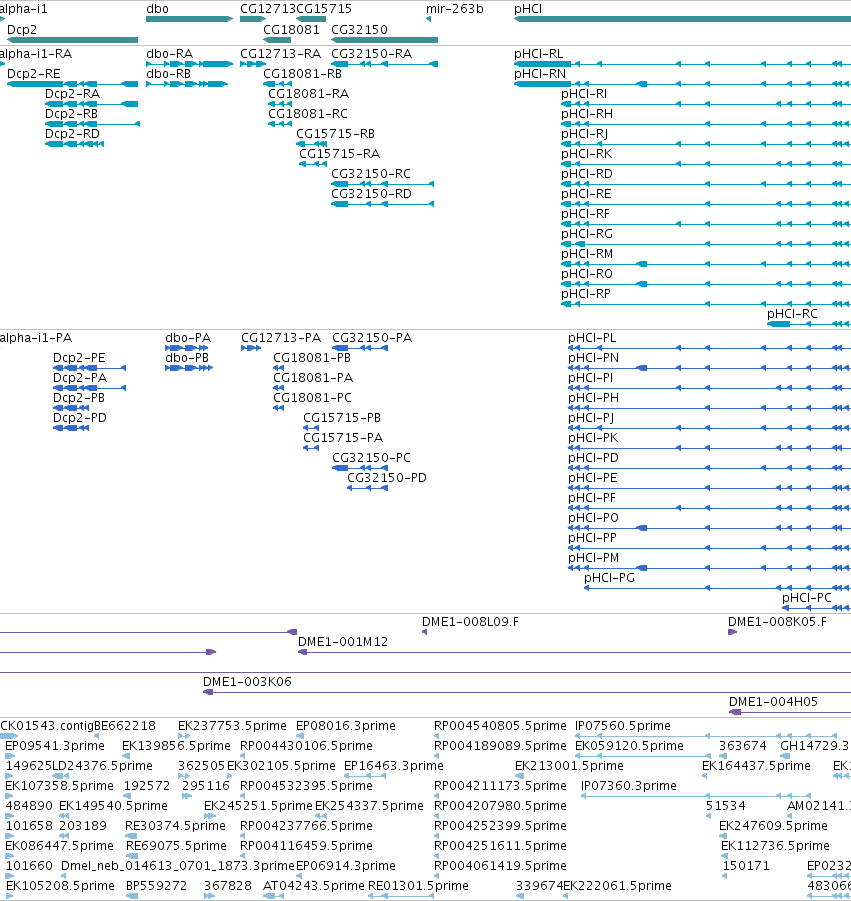
Task: Click transcript CG32150-RD
Action: (x=371, y=194)
